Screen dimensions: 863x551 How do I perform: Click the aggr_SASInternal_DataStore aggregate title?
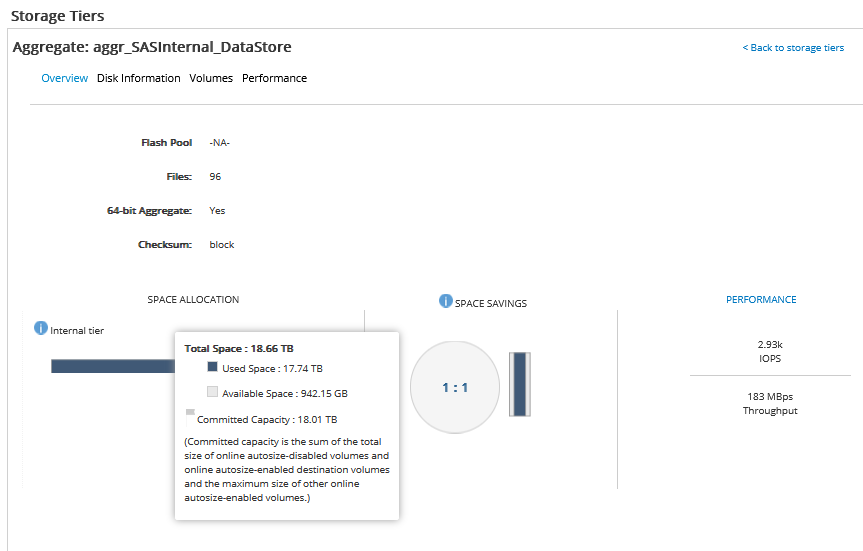point(152,47)
